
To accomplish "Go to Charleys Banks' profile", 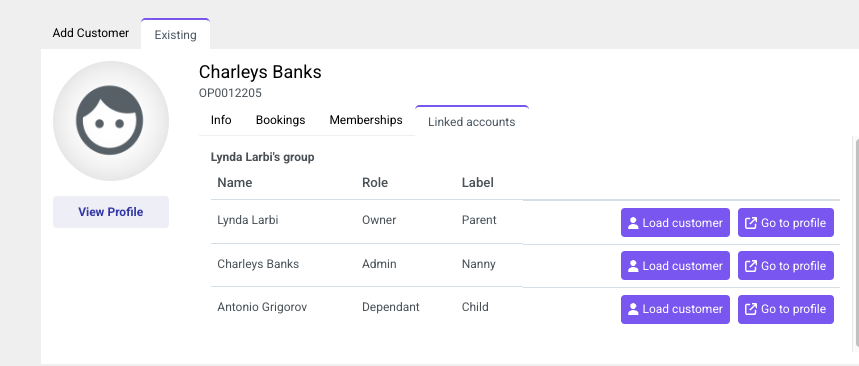I will tap(786, 266).
